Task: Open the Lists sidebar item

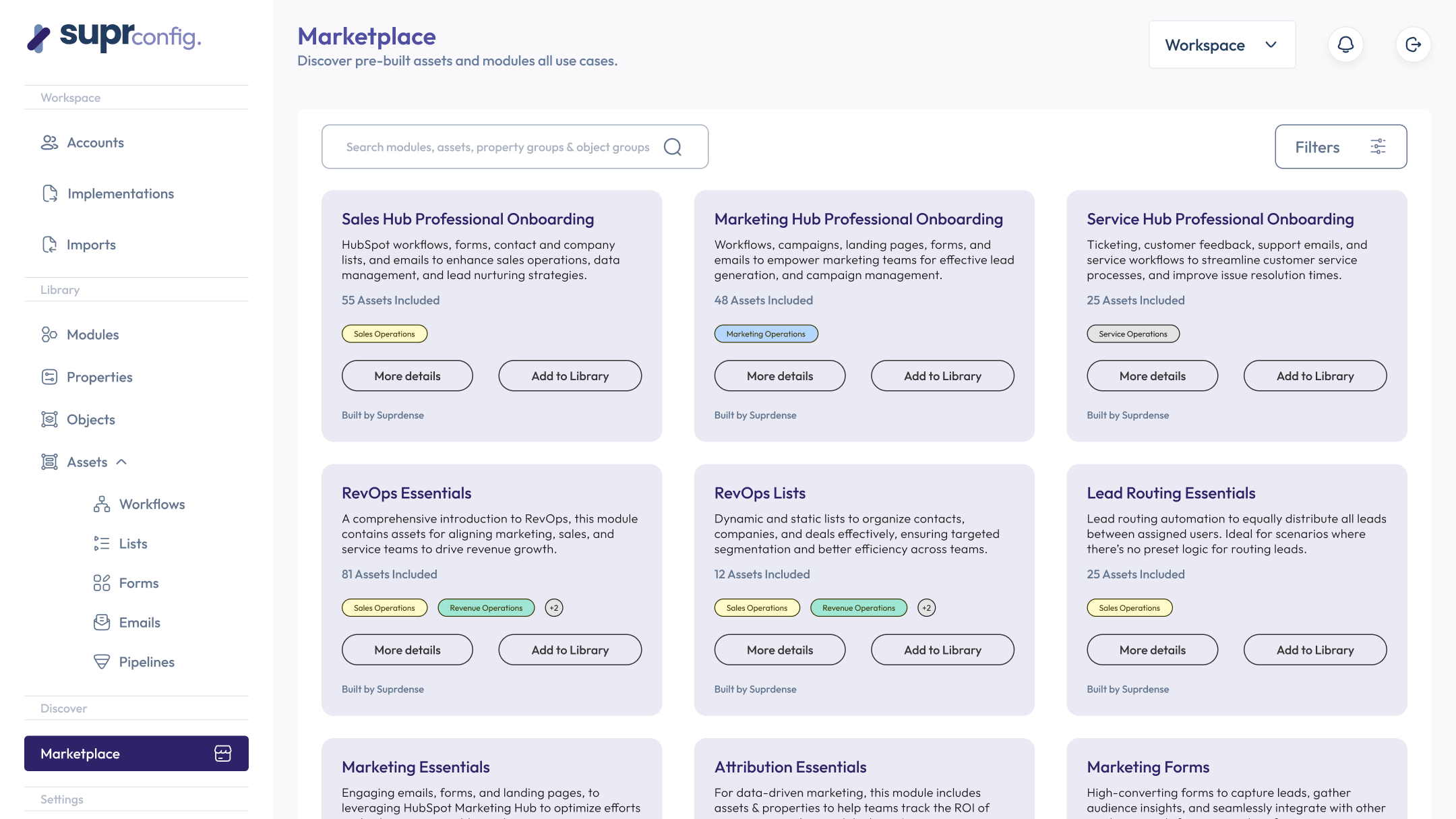Action: (133, 544)
